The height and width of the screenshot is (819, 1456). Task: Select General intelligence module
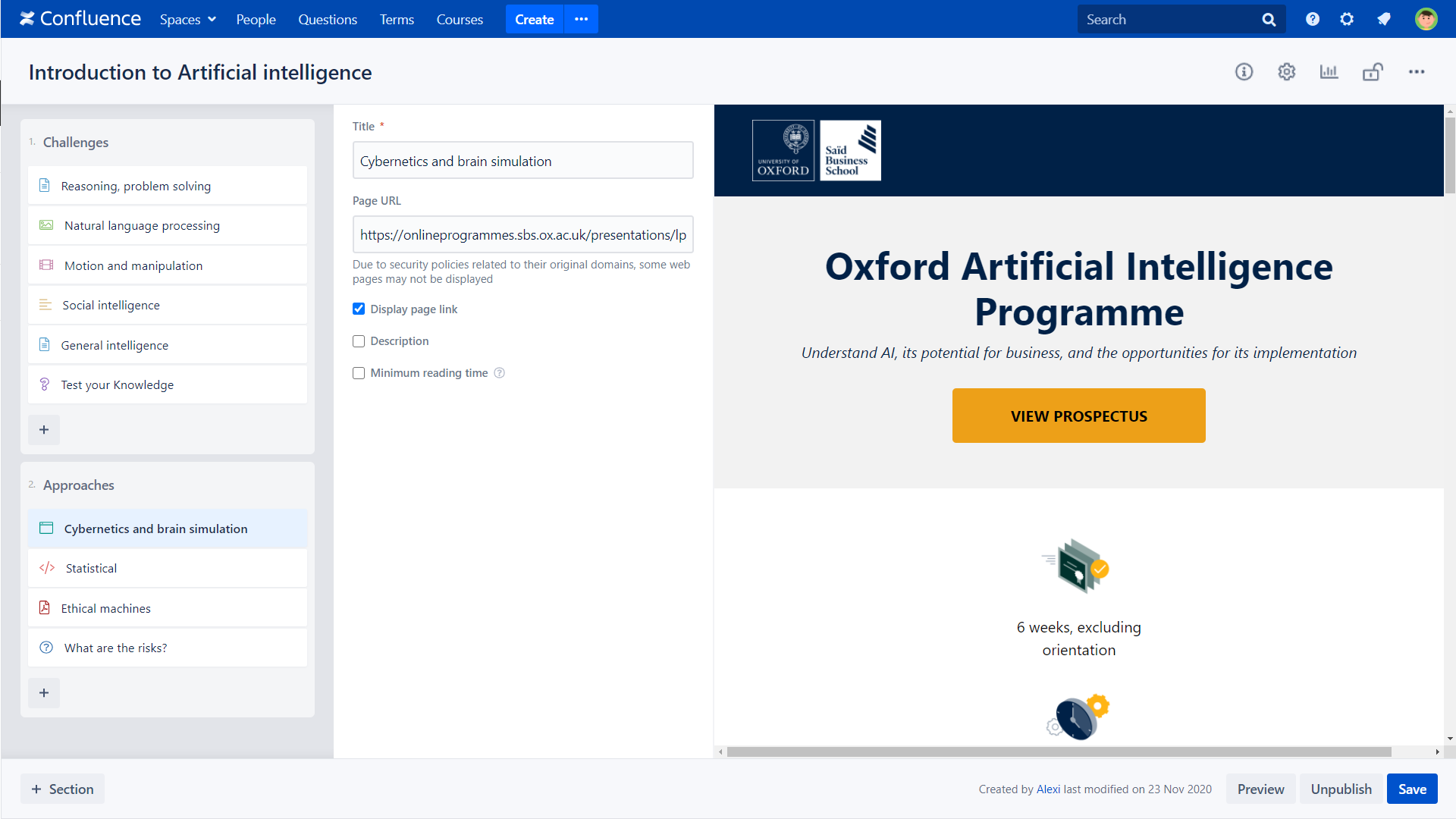pos(168,345)
